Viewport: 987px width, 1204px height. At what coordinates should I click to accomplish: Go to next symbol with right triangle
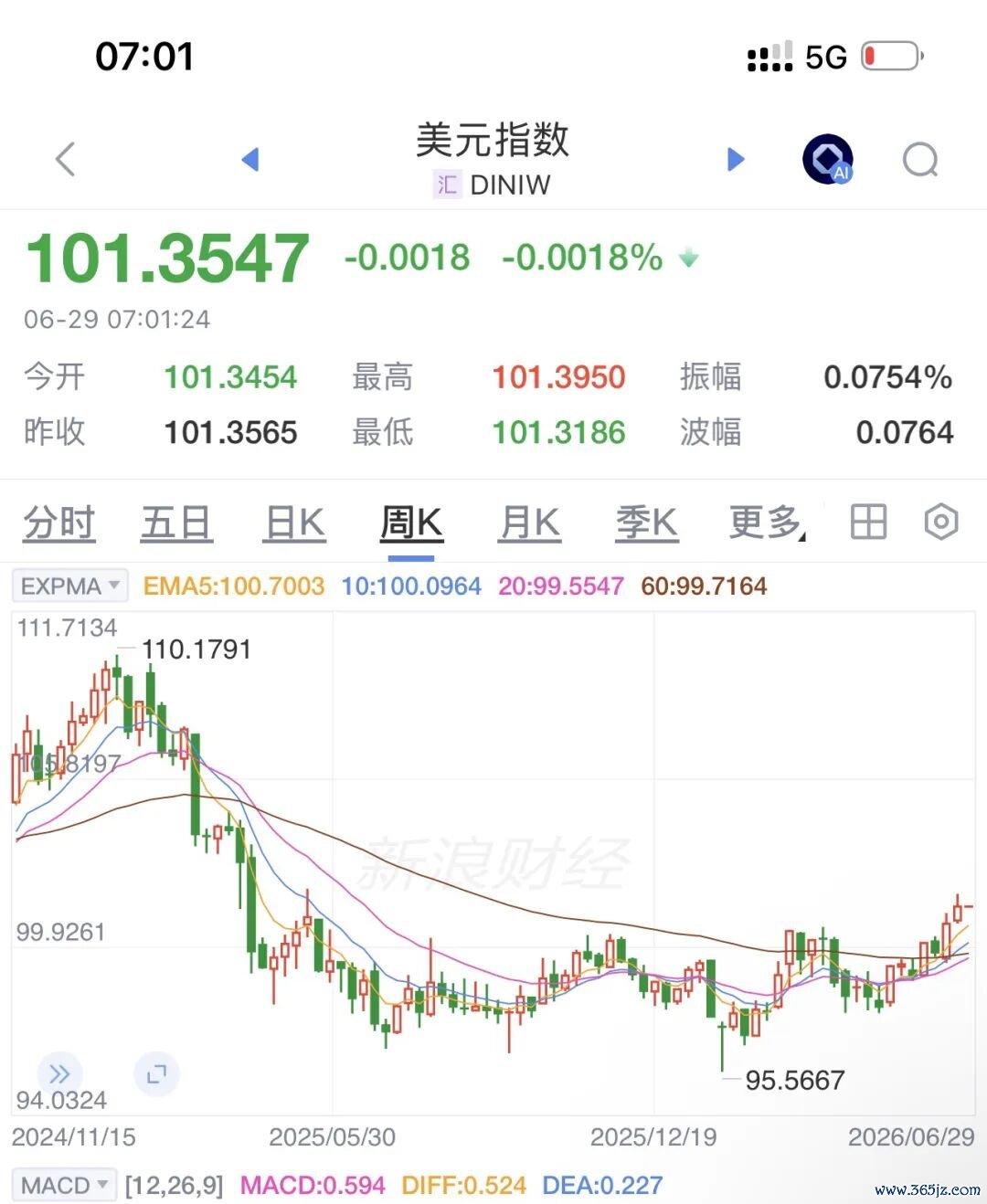click(736, 159)
